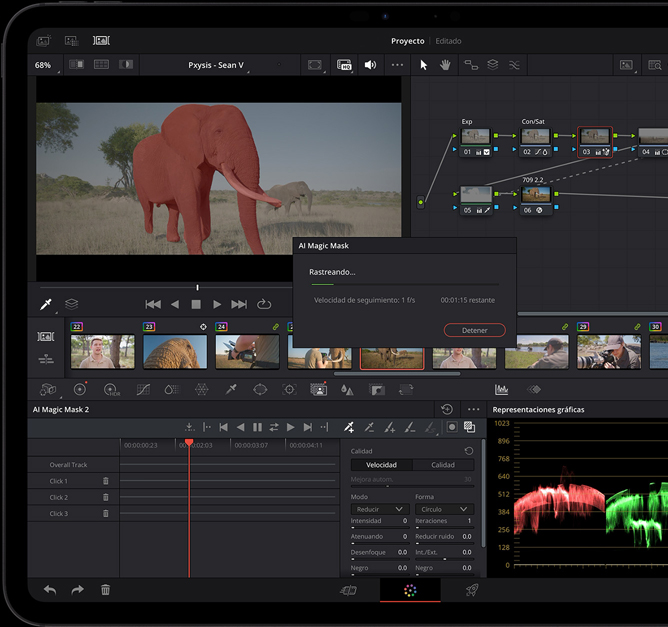
Task: Click the undo arrow in bottom bar
Action: [50, 591]
